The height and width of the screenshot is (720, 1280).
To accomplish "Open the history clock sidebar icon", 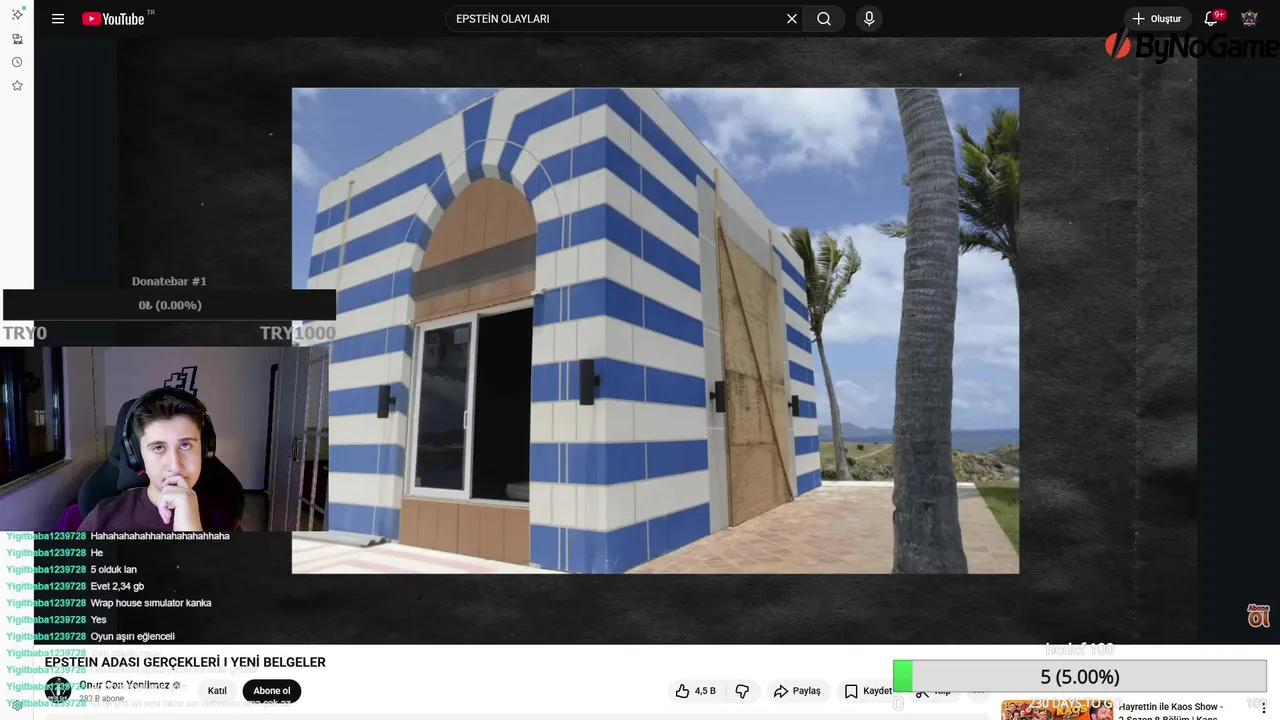I will coord(17,62).
